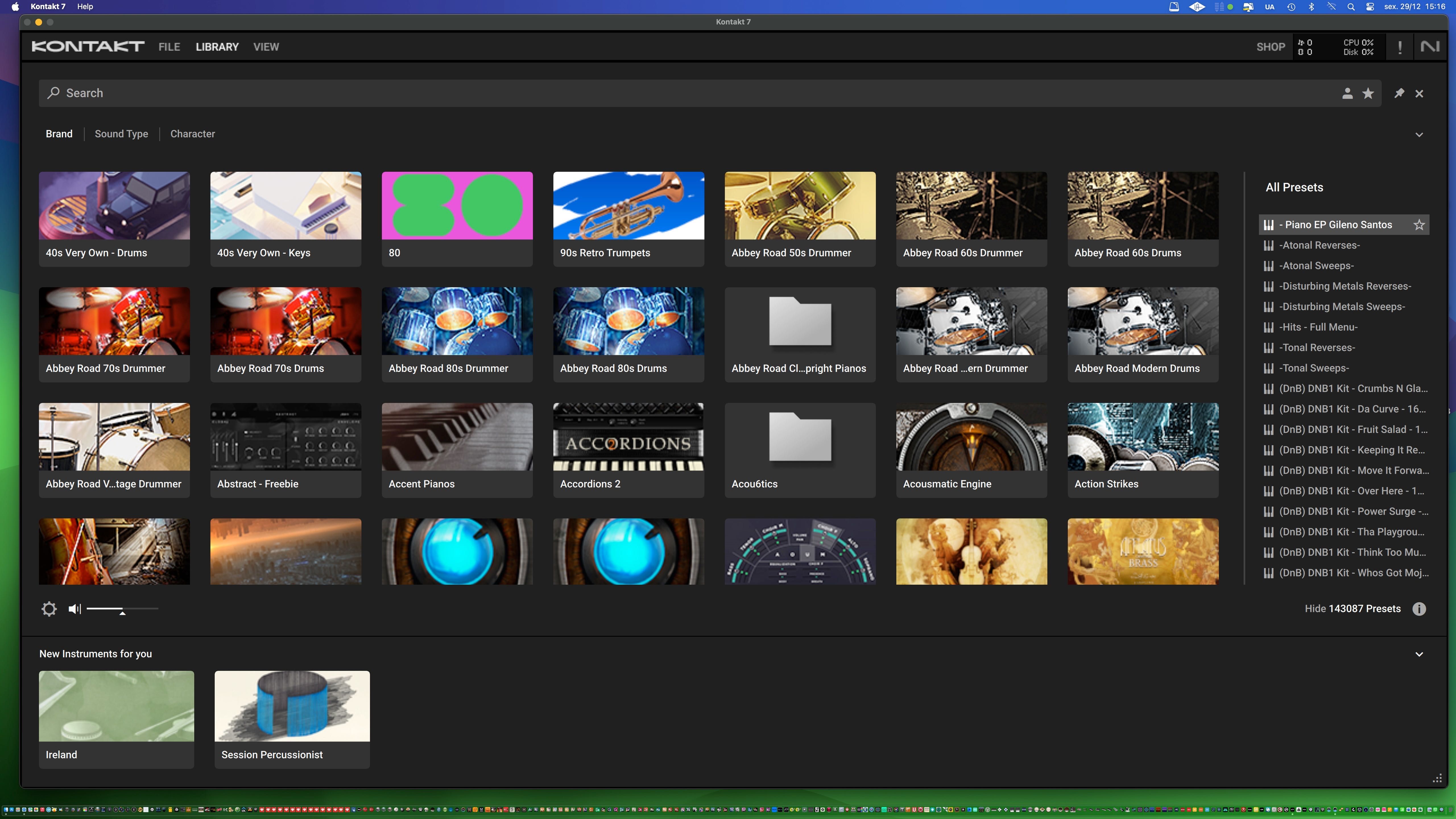The image size is (1456, 819).
Task: Select the Sound Type filter tab
Action: [x=121, y=134]
